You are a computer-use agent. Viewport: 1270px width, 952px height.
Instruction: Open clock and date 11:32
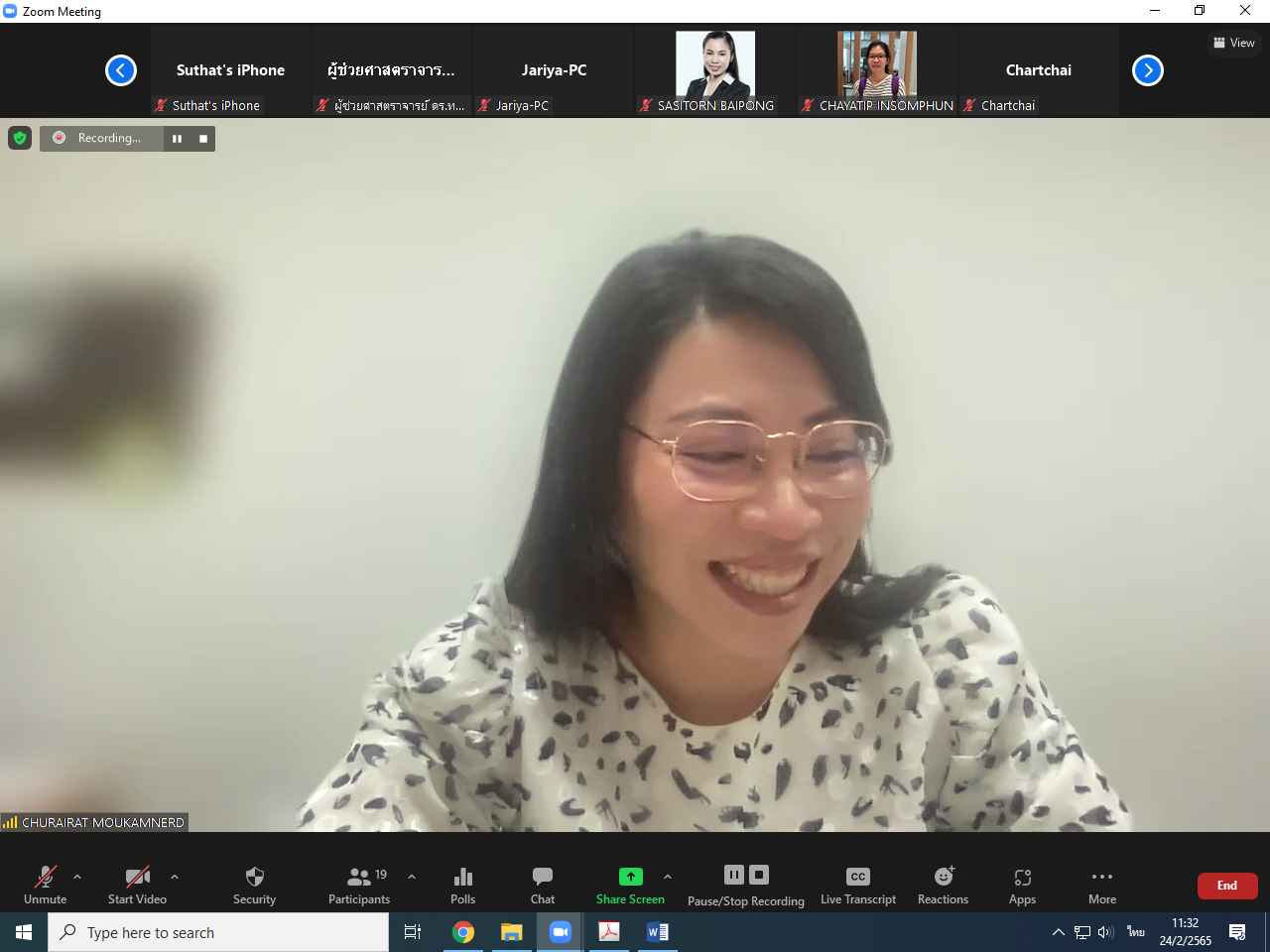click(x=1186, y=932)
